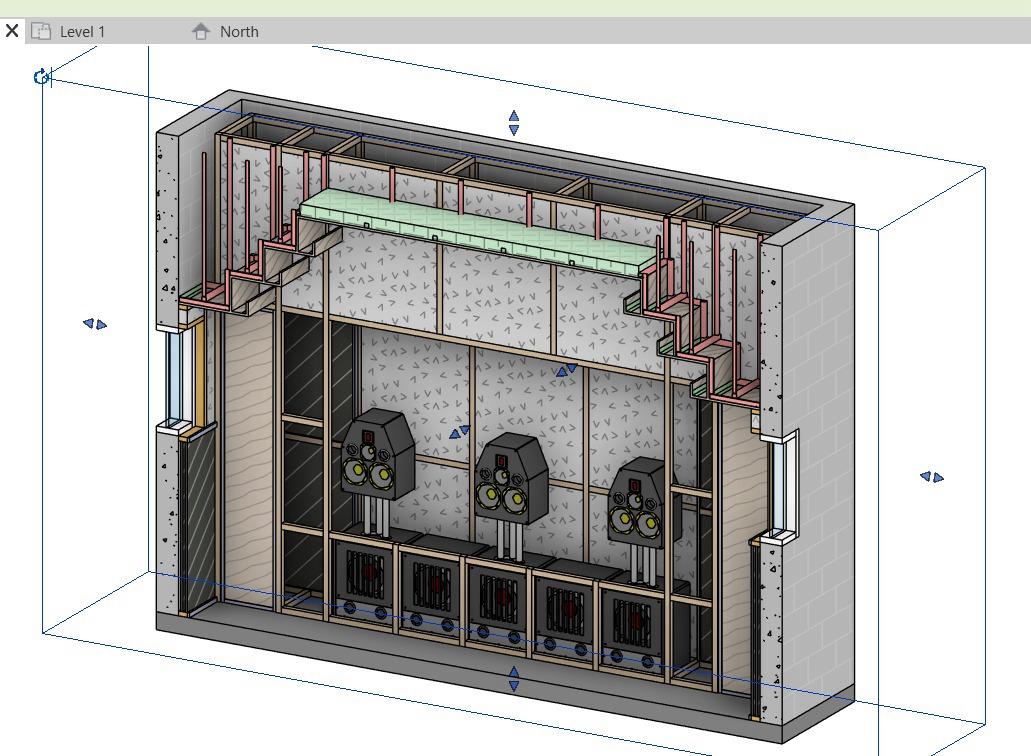Select the center studio speaker

point(510,480)
